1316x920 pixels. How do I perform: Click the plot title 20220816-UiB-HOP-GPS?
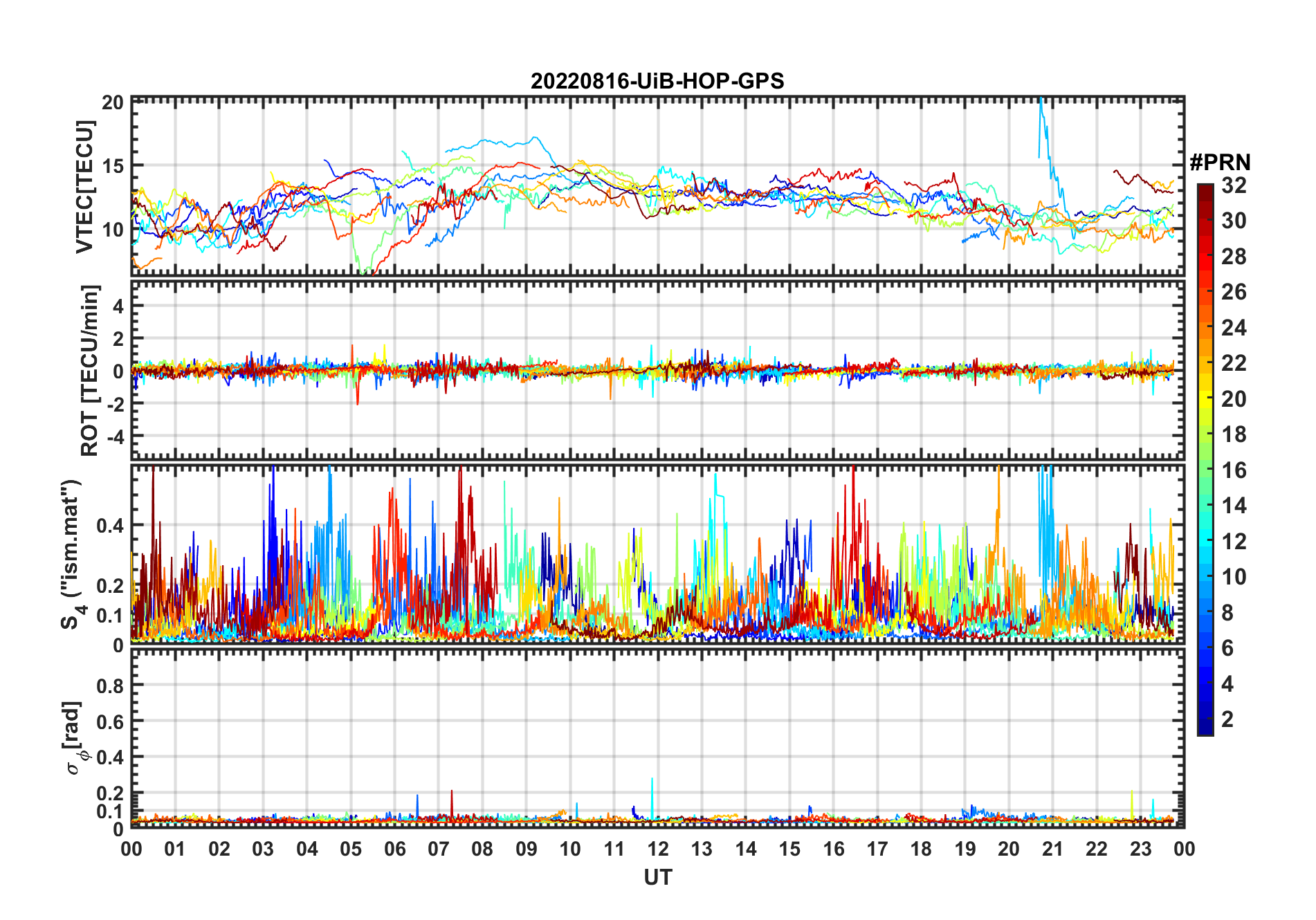657,81
